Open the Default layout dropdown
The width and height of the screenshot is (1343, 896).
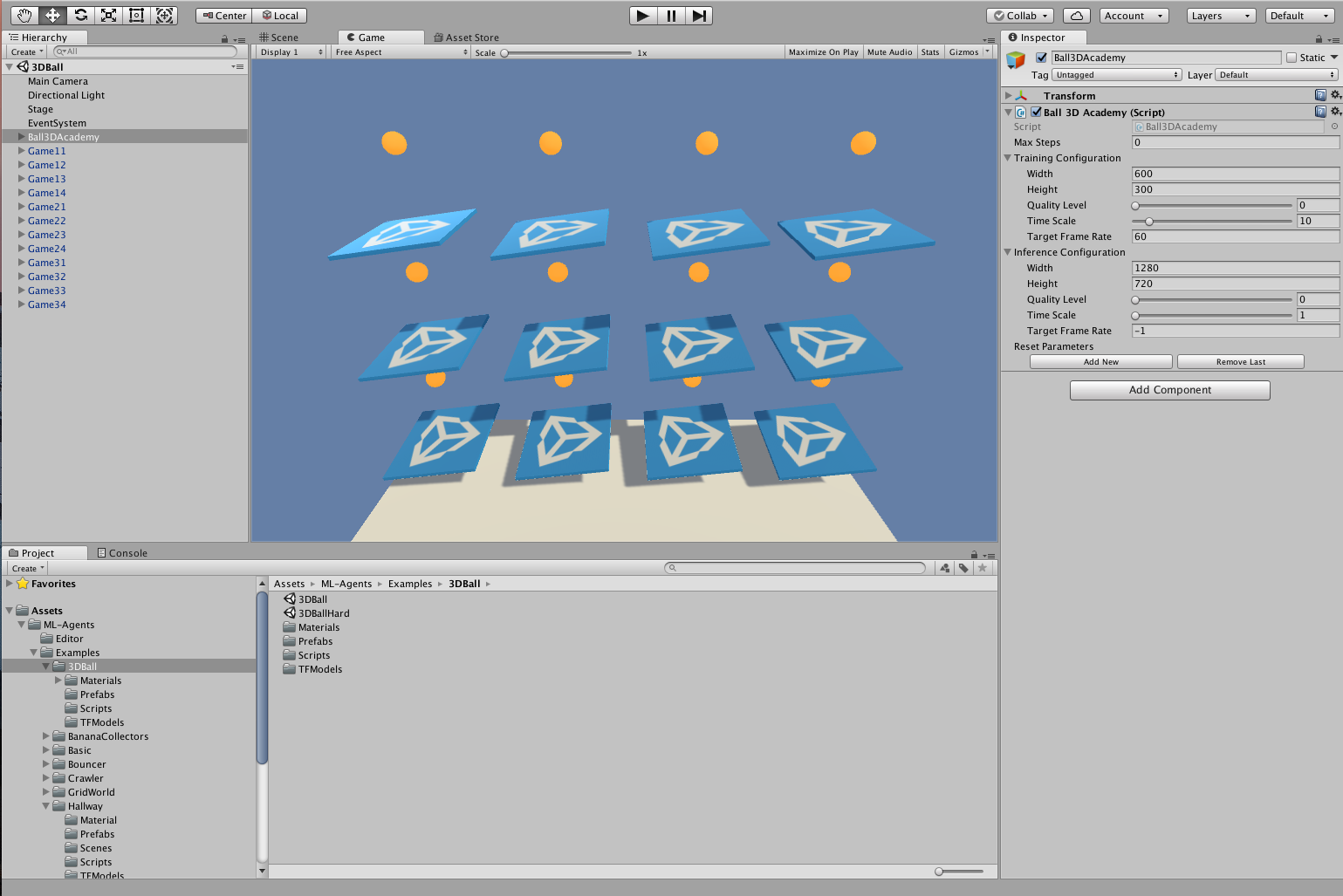pyautogui.click(x=1299, y=16)
